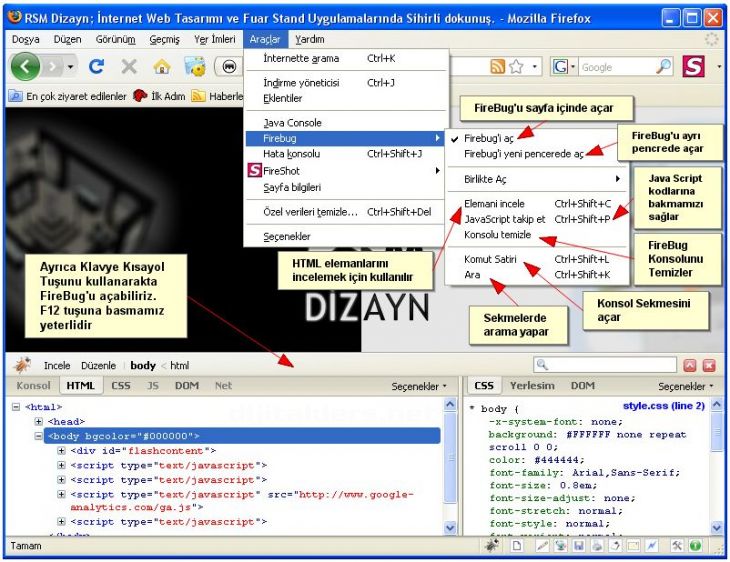Click the FireShot S icon in toolbar
Viewport: 730px width, 562px height.
click(694, 66)
